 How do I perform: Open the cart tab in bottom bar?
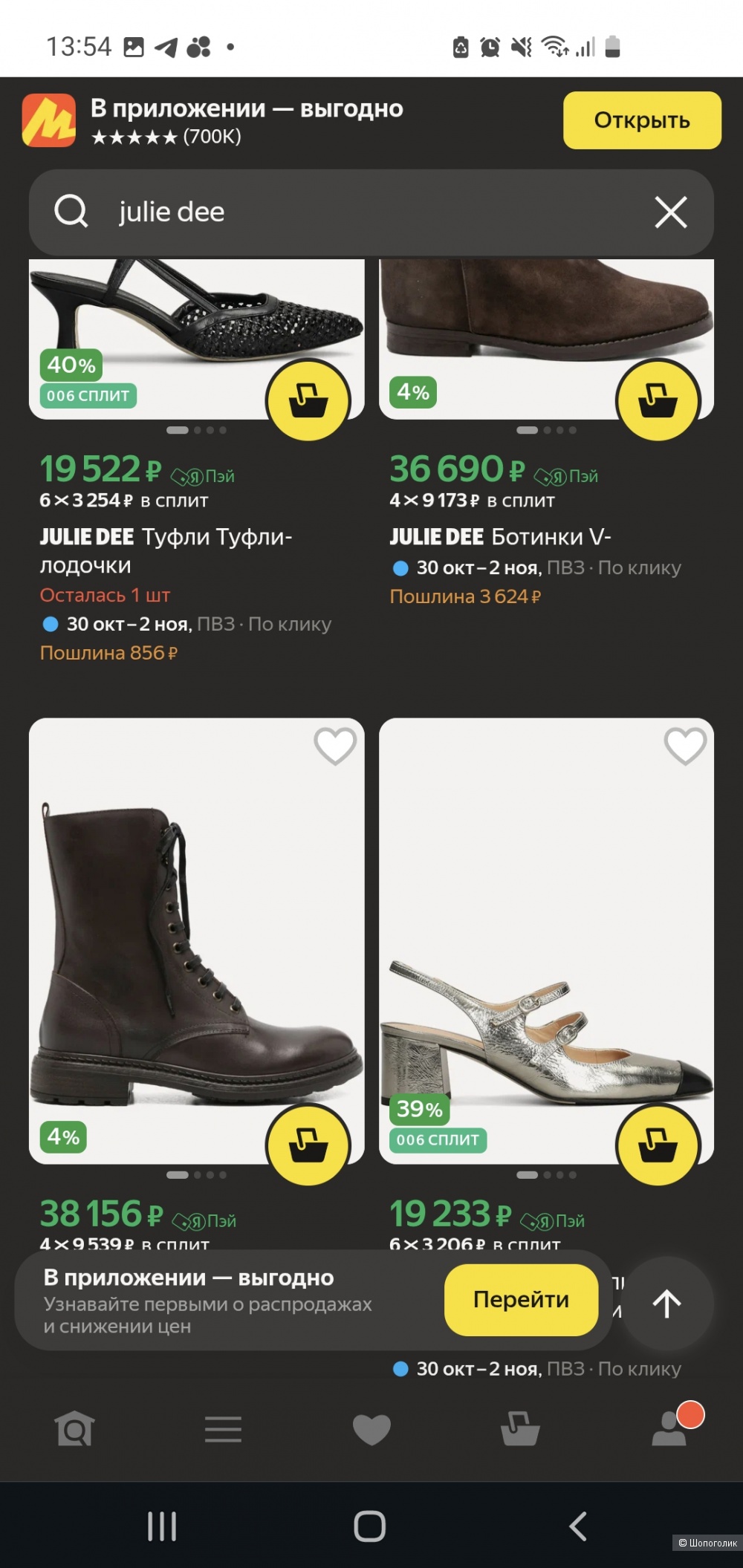(x=520, y=1428)
